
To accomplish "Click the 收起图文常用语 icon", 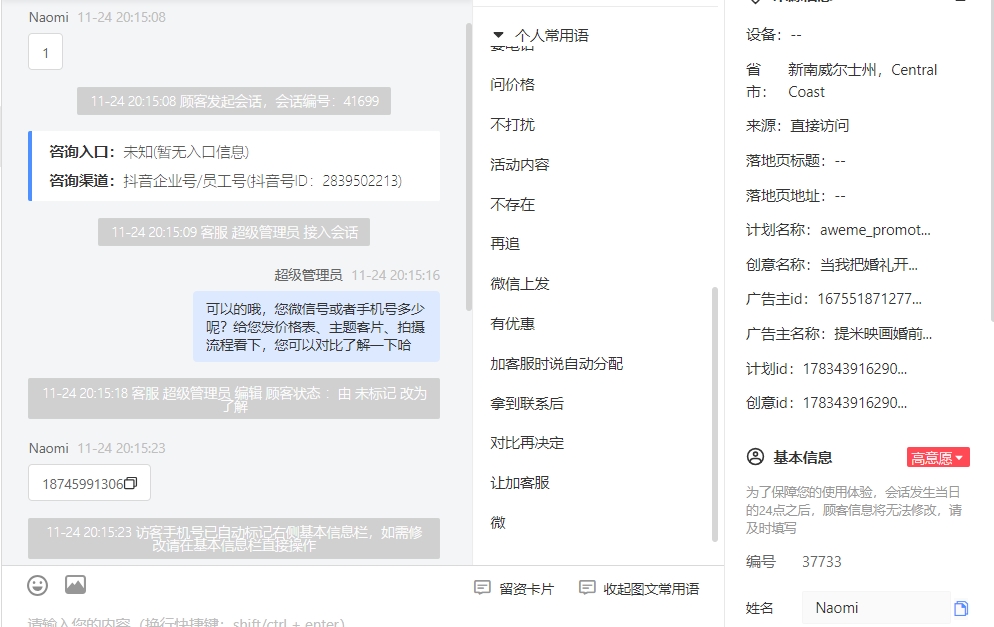I will click(x=587, y=588).
